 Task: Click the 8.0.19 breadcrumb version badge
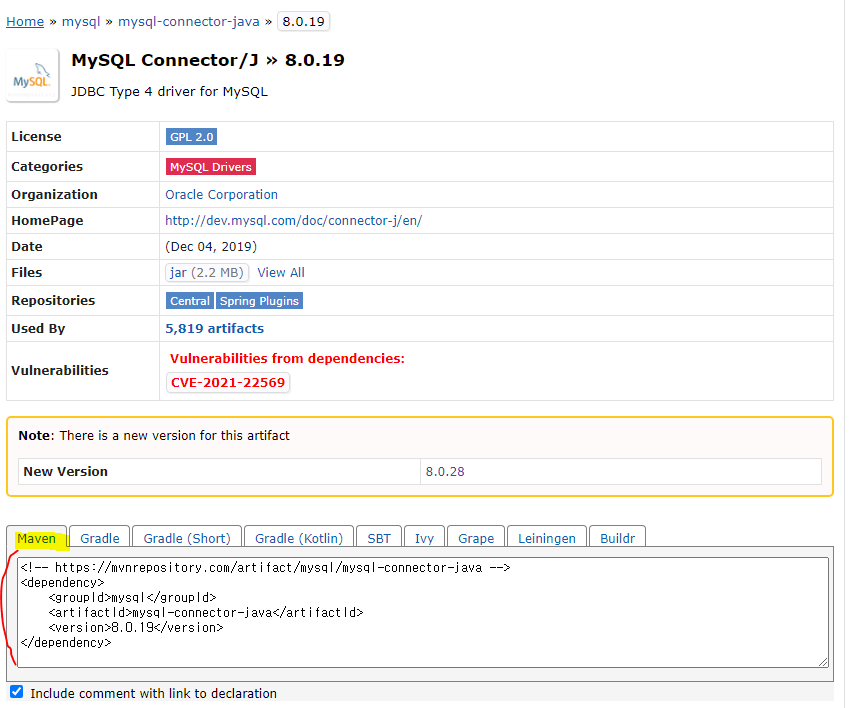[x=304, y=22]
